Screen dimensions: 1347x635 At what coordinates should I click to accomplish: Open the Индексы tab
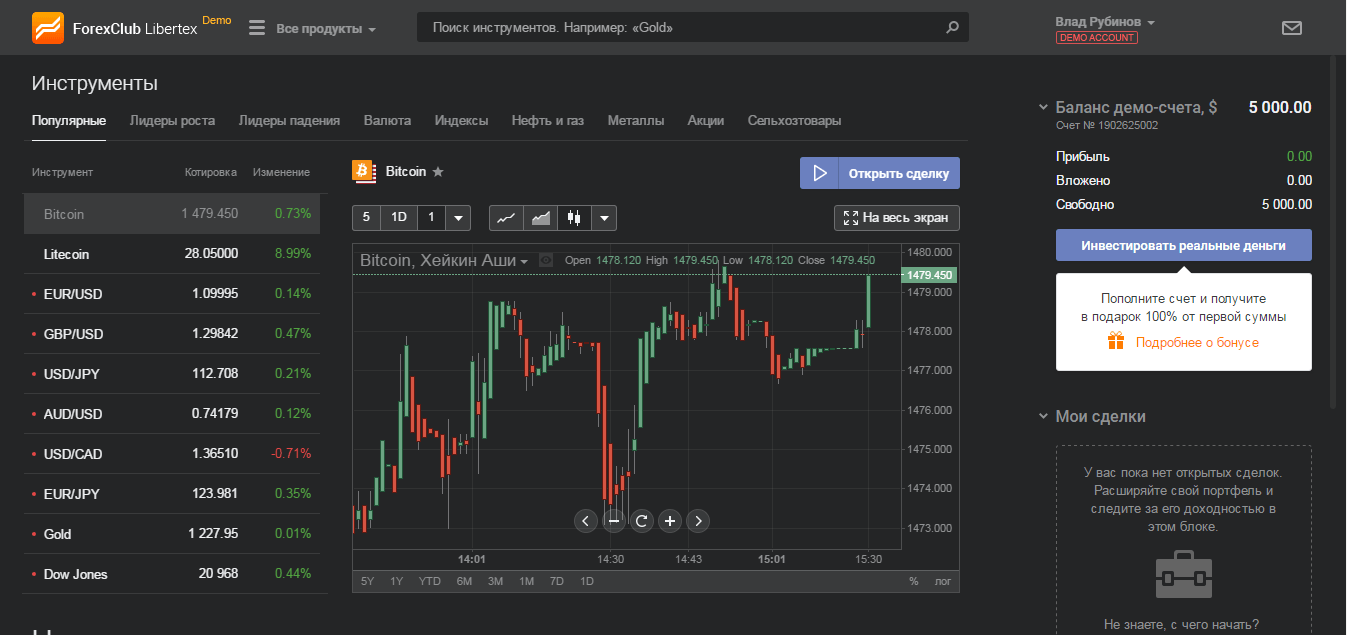point(461,120)
